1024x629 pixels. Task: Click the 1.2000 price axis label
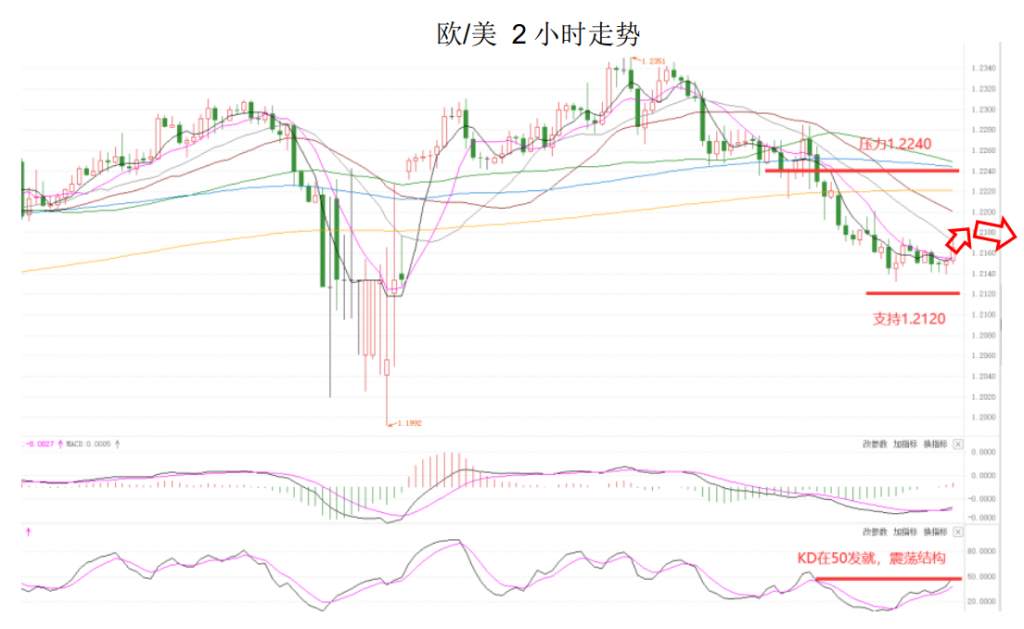coord(983,417)
